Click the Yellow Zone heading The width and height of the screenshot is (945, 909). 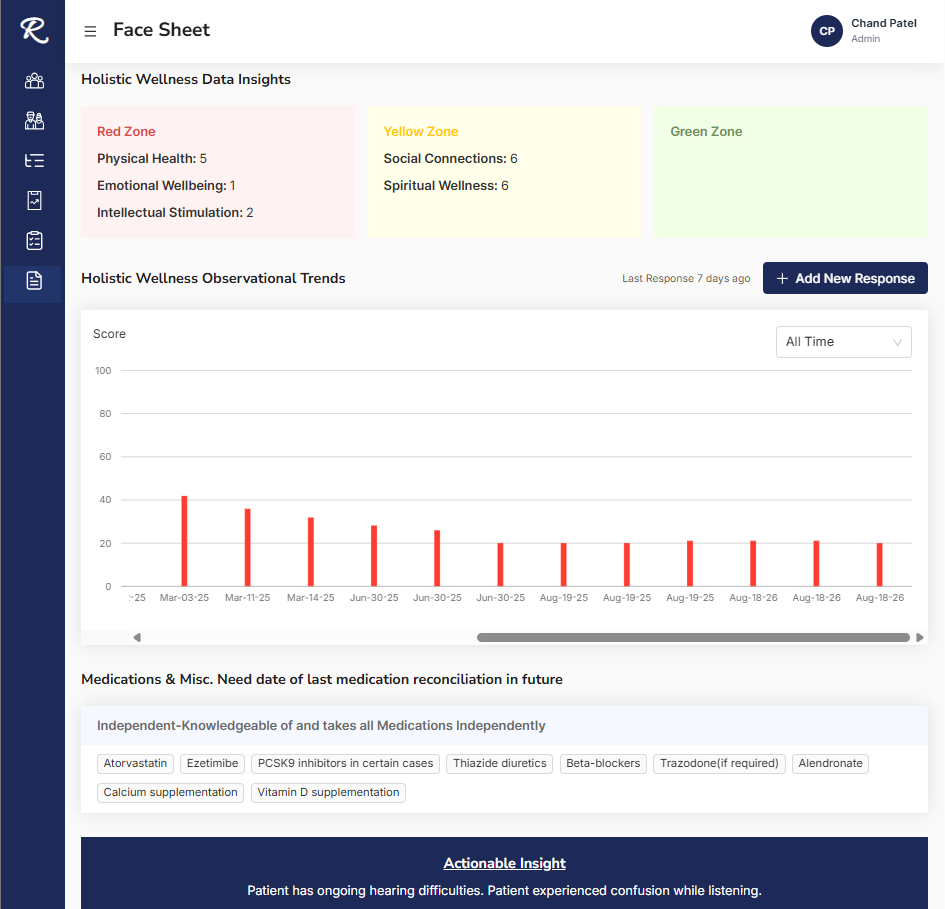point(421,131)
